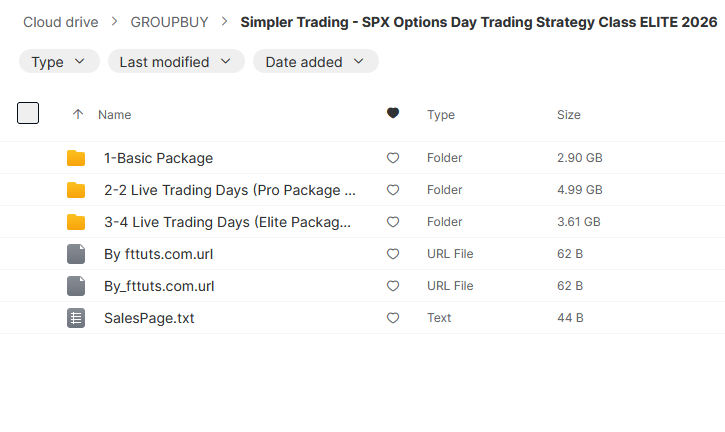Click the SalesPage.txt text file icon
This screenshot has height=432, width=725.
coord(76,318)
